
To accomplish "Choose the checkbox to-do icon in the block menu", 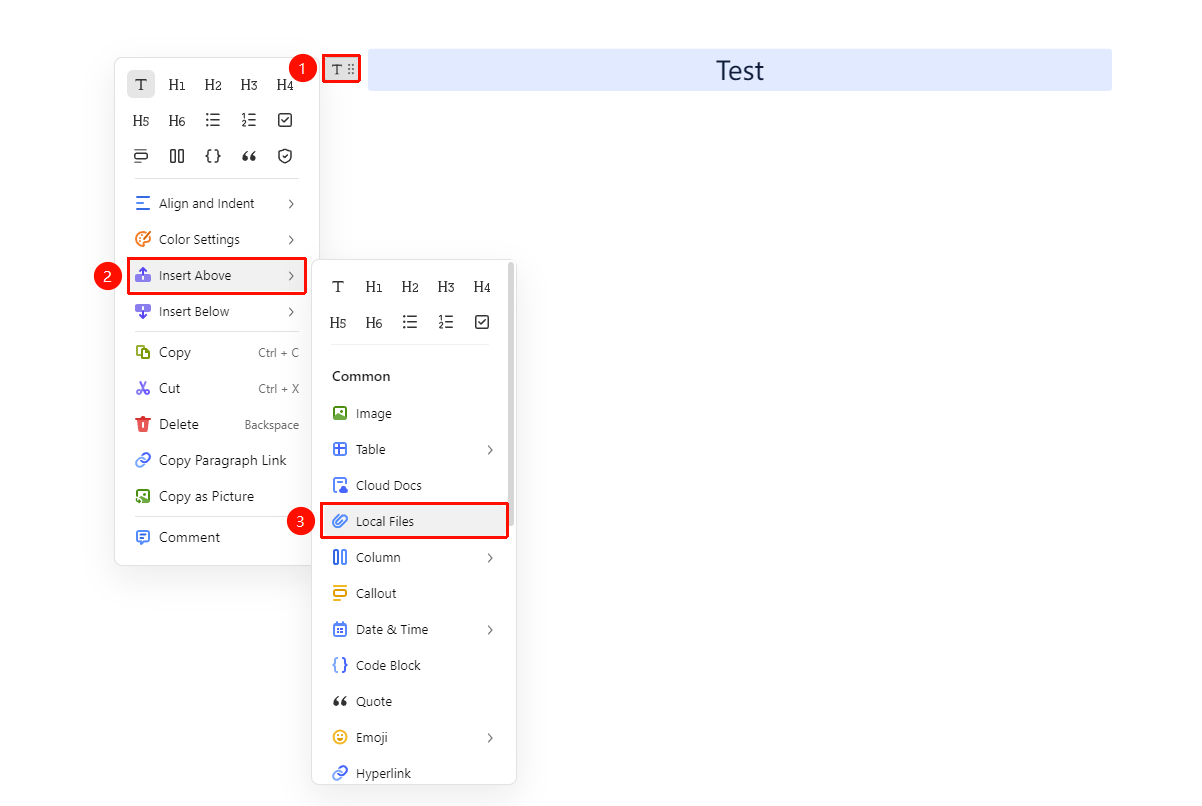I will tap(285, 120).
